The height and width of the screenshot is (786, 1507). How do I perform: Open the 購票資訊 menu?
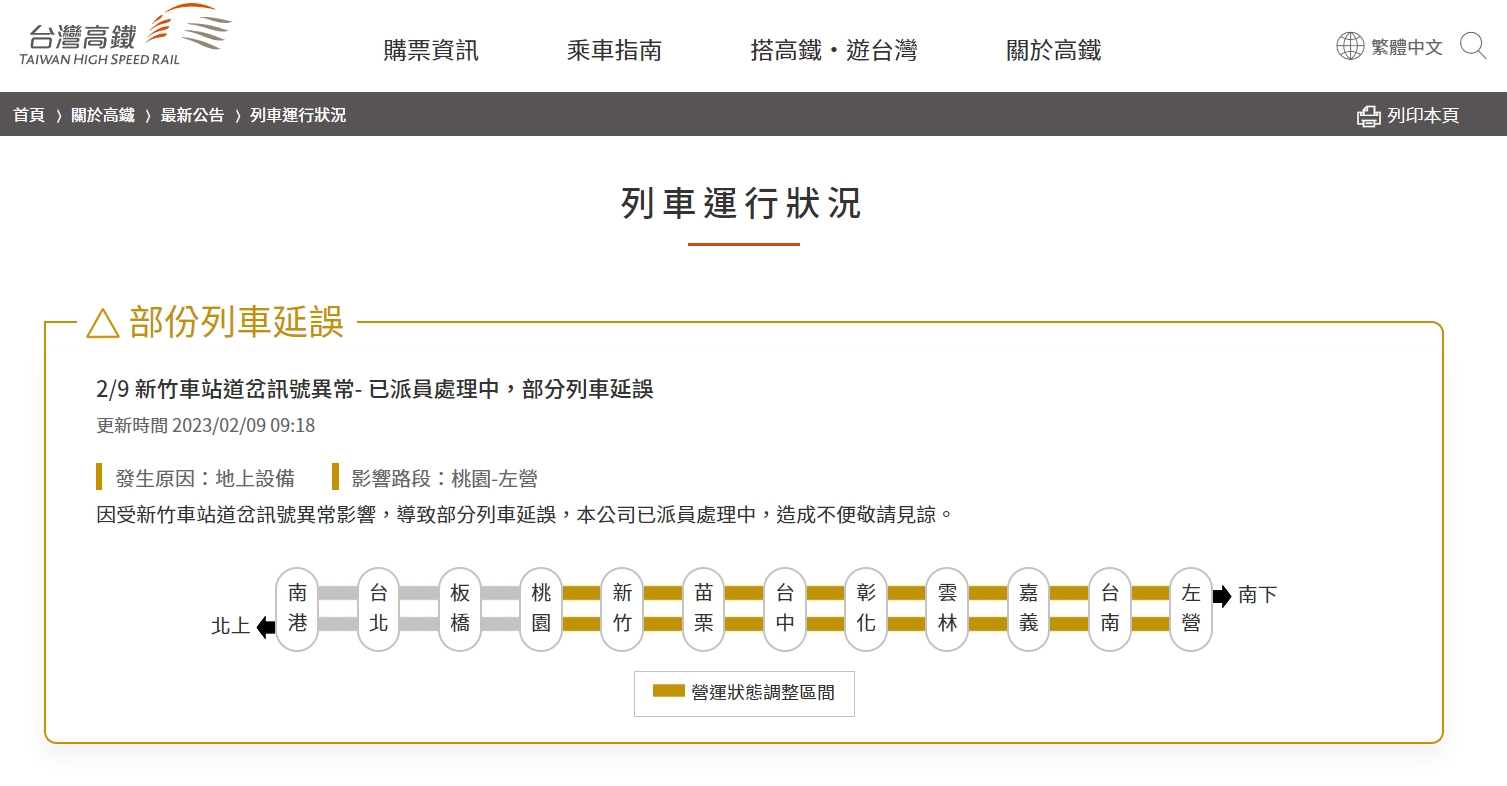point(431,50)
